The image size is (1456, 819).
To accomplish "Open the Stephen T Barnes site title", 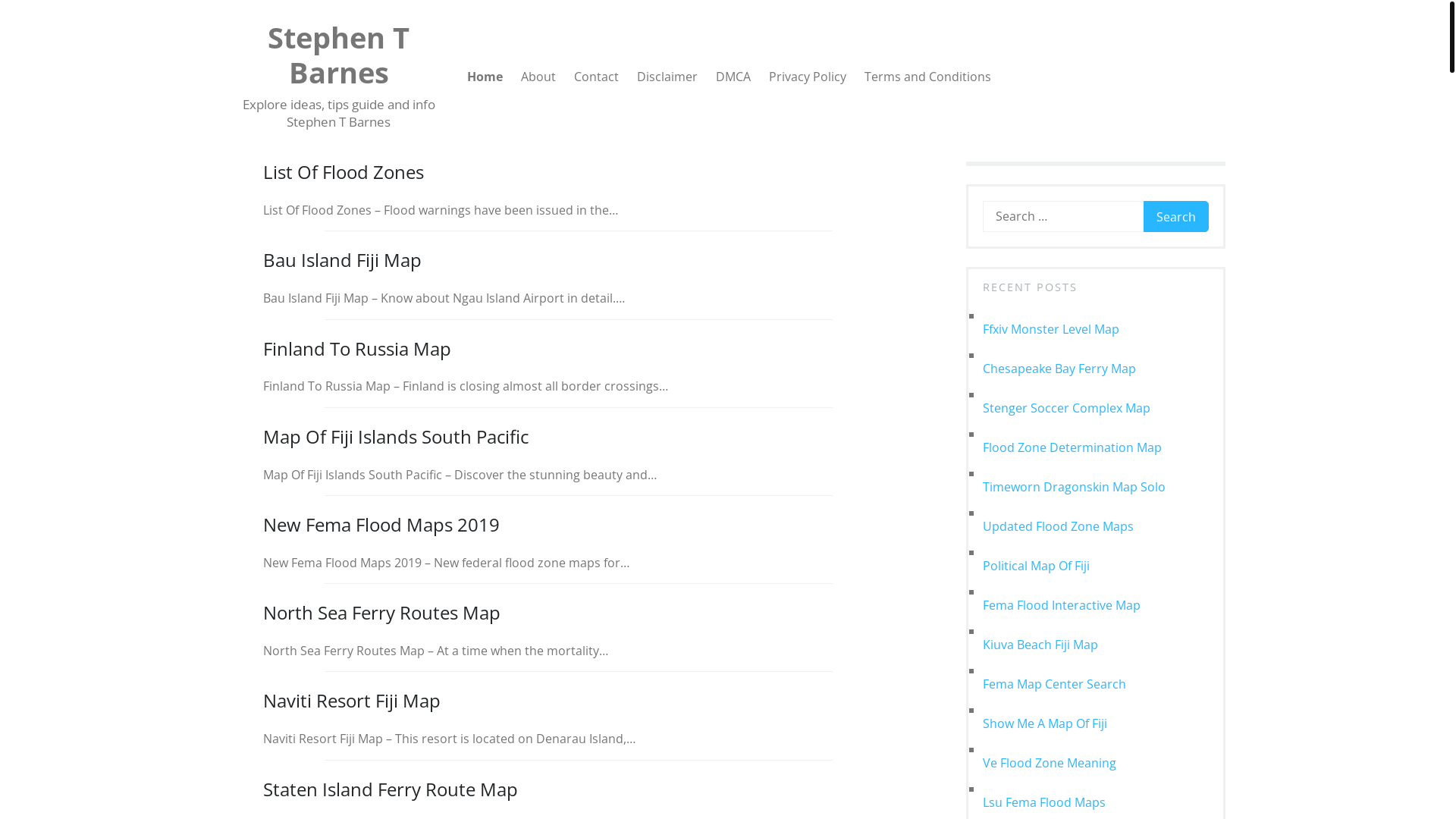I will (x=338, y=55).
